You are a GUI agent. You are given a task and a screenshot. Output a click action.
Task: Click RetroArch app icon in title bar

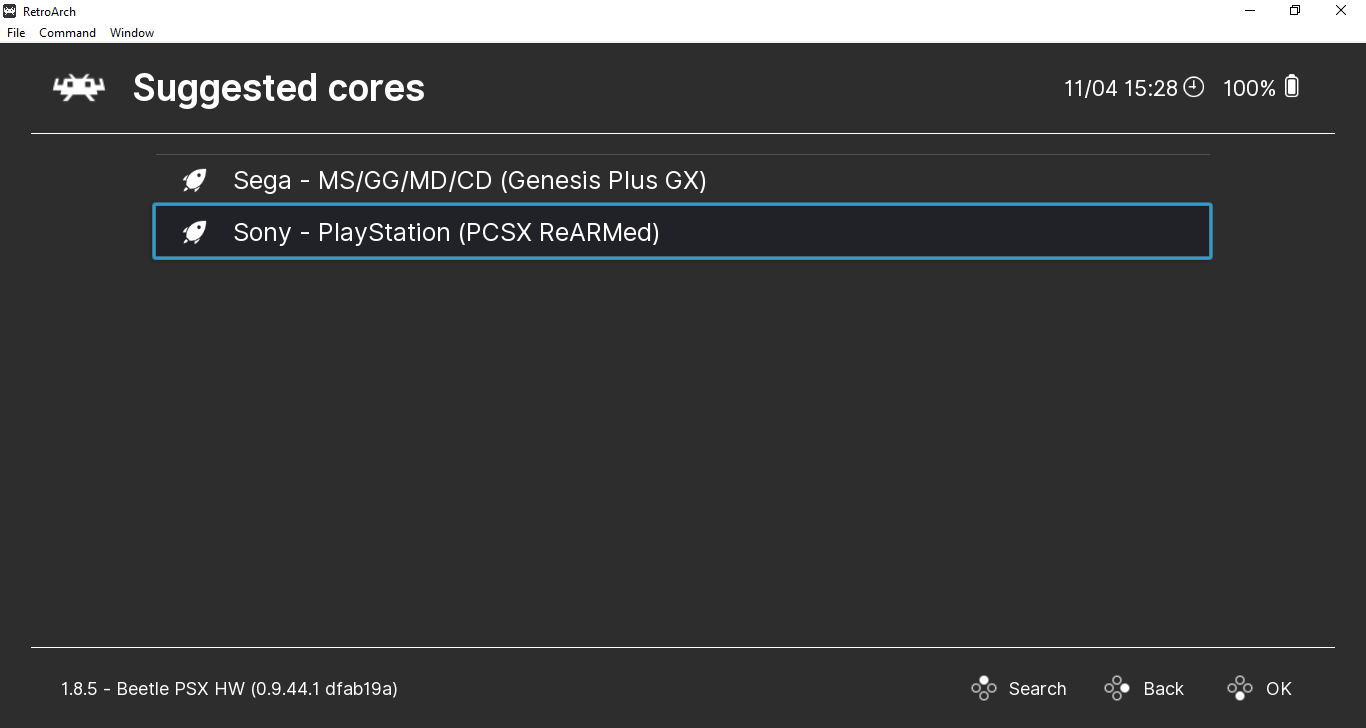pyautogui.click(x=10, y=11)
